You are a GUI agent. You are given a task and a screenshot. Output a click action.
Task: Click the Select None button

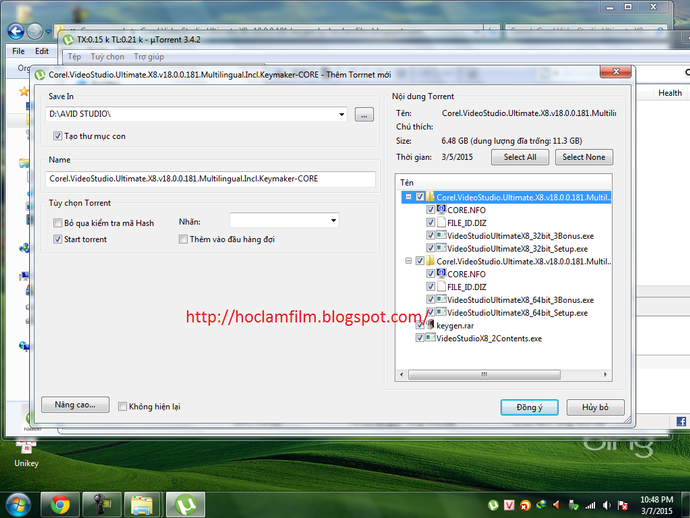(584, 157)
